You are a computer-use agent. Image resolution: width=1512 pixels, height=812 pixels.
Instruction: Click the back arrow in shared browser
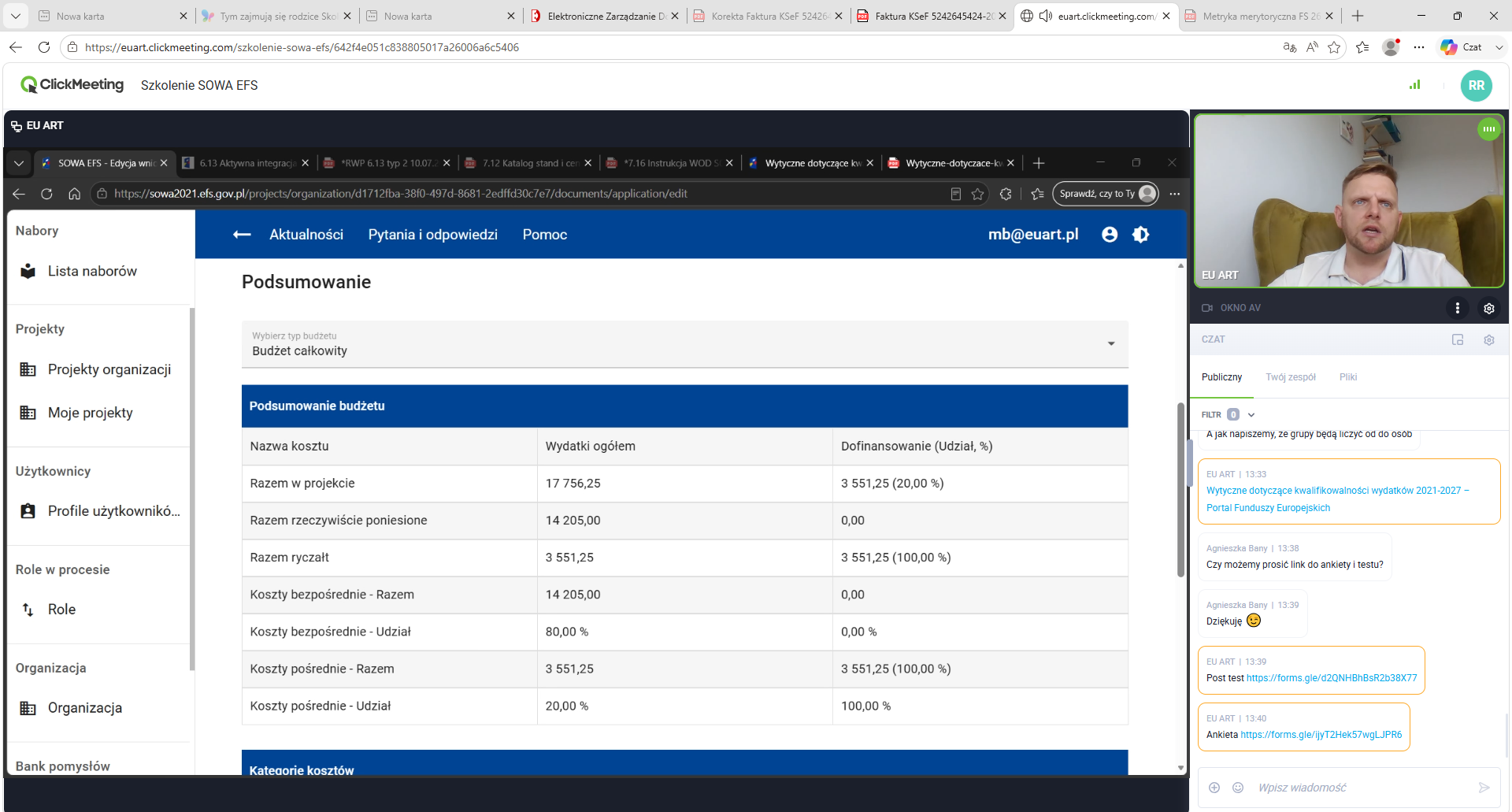point(19,194)
